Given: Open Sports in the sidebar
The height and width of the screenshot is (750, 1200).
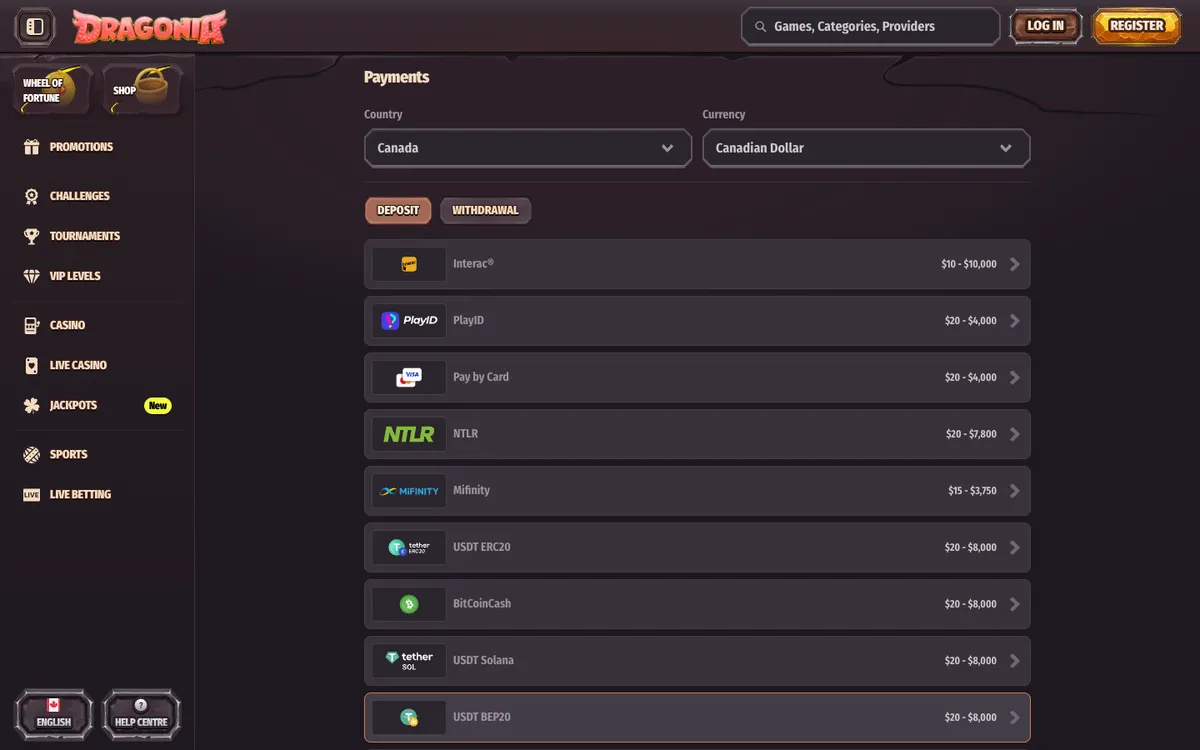Looking at the screenshot, I should coord(69,454).
